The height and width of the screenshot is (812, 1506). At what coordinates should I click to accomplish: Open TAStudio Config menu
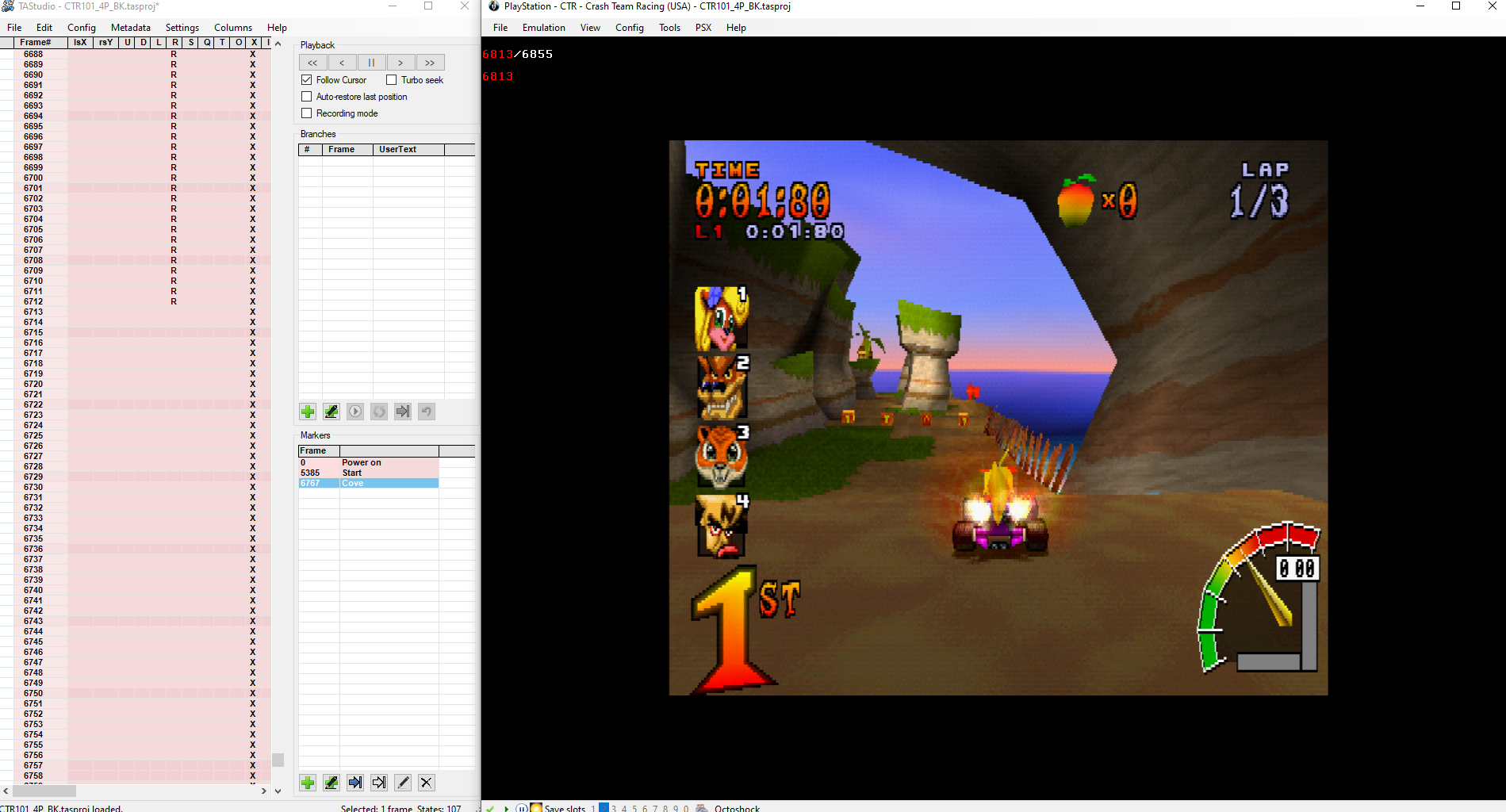(x=82, y=28)
